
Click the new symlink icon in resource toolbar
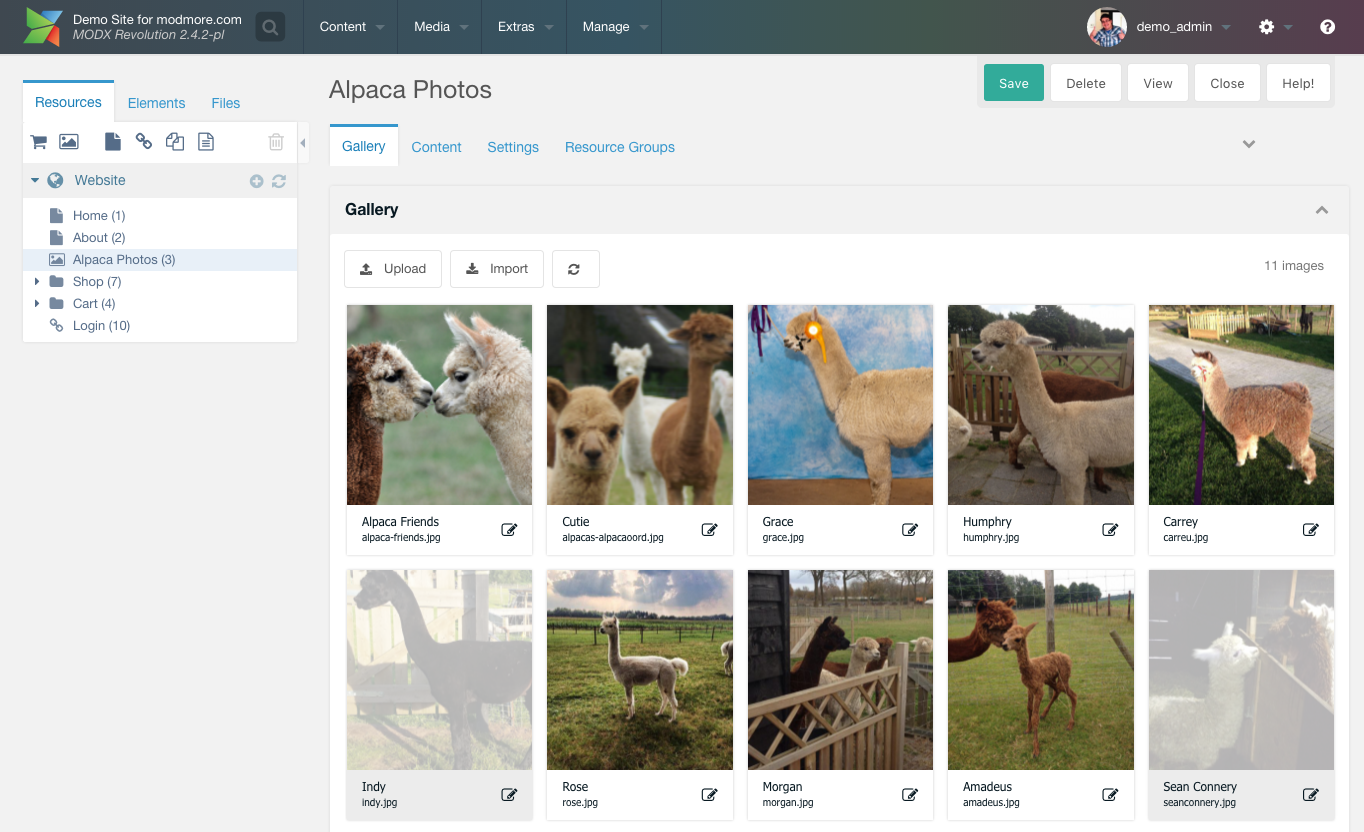[x=175, y=142]
